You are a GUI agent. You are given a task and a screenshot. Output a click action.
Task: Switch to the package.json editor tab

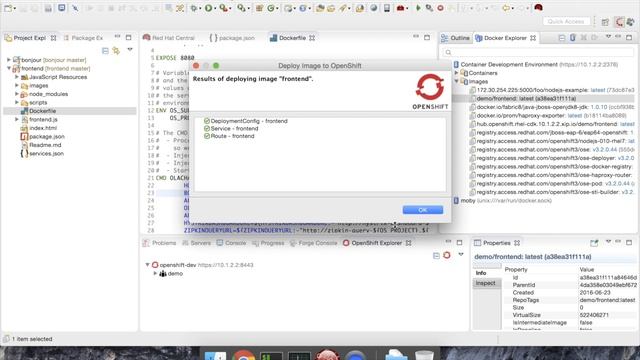232,38
